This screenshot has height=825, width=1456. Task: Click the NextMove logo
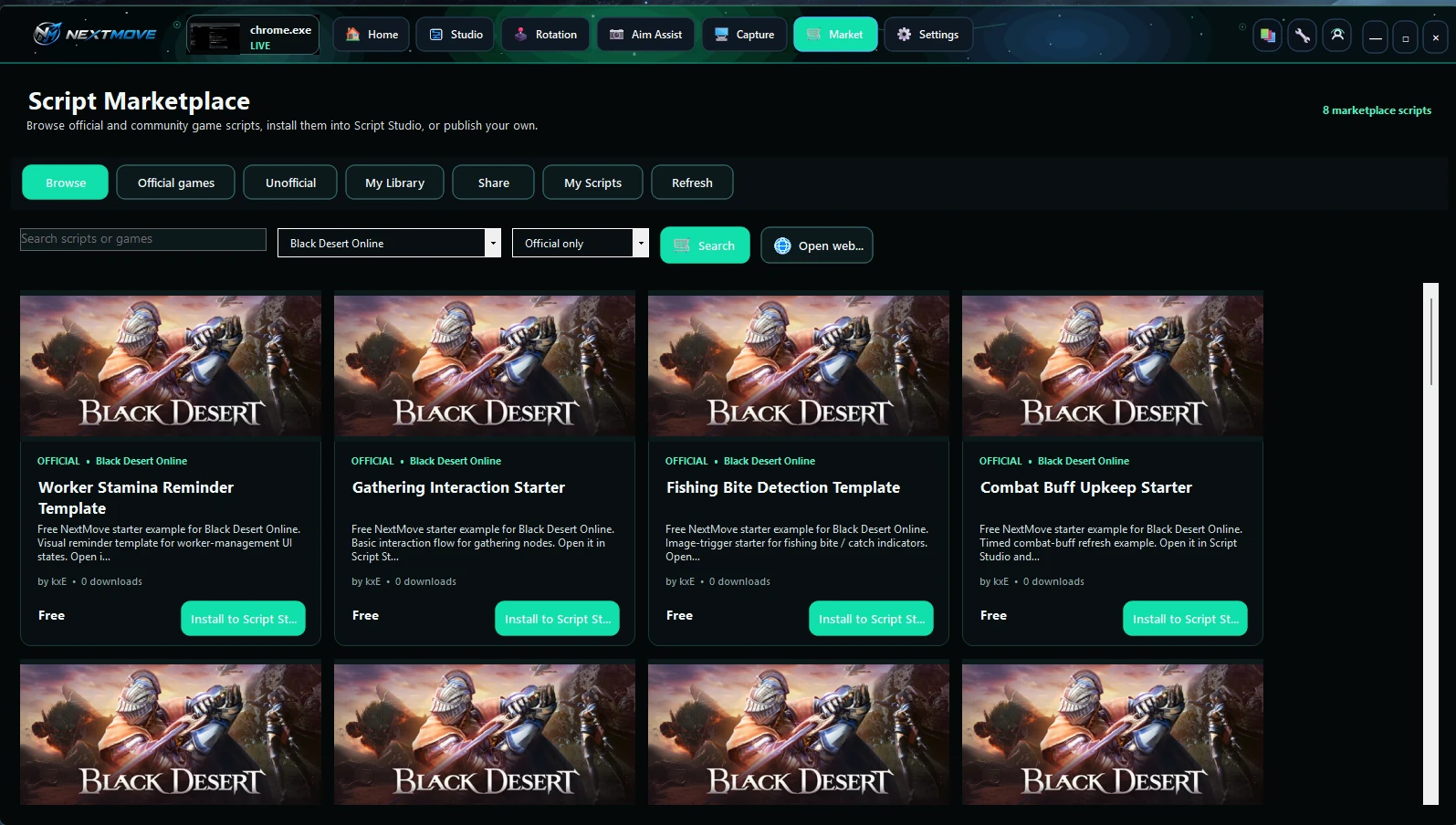(x=95, y=35)
